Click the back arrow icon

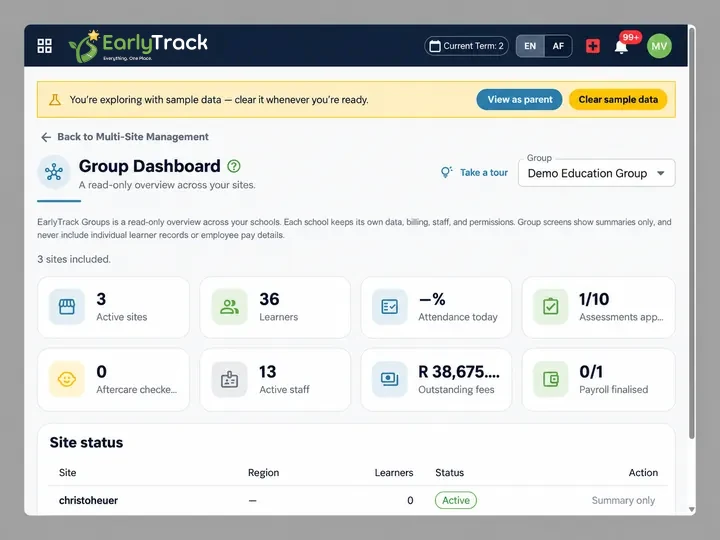[46, 137]
